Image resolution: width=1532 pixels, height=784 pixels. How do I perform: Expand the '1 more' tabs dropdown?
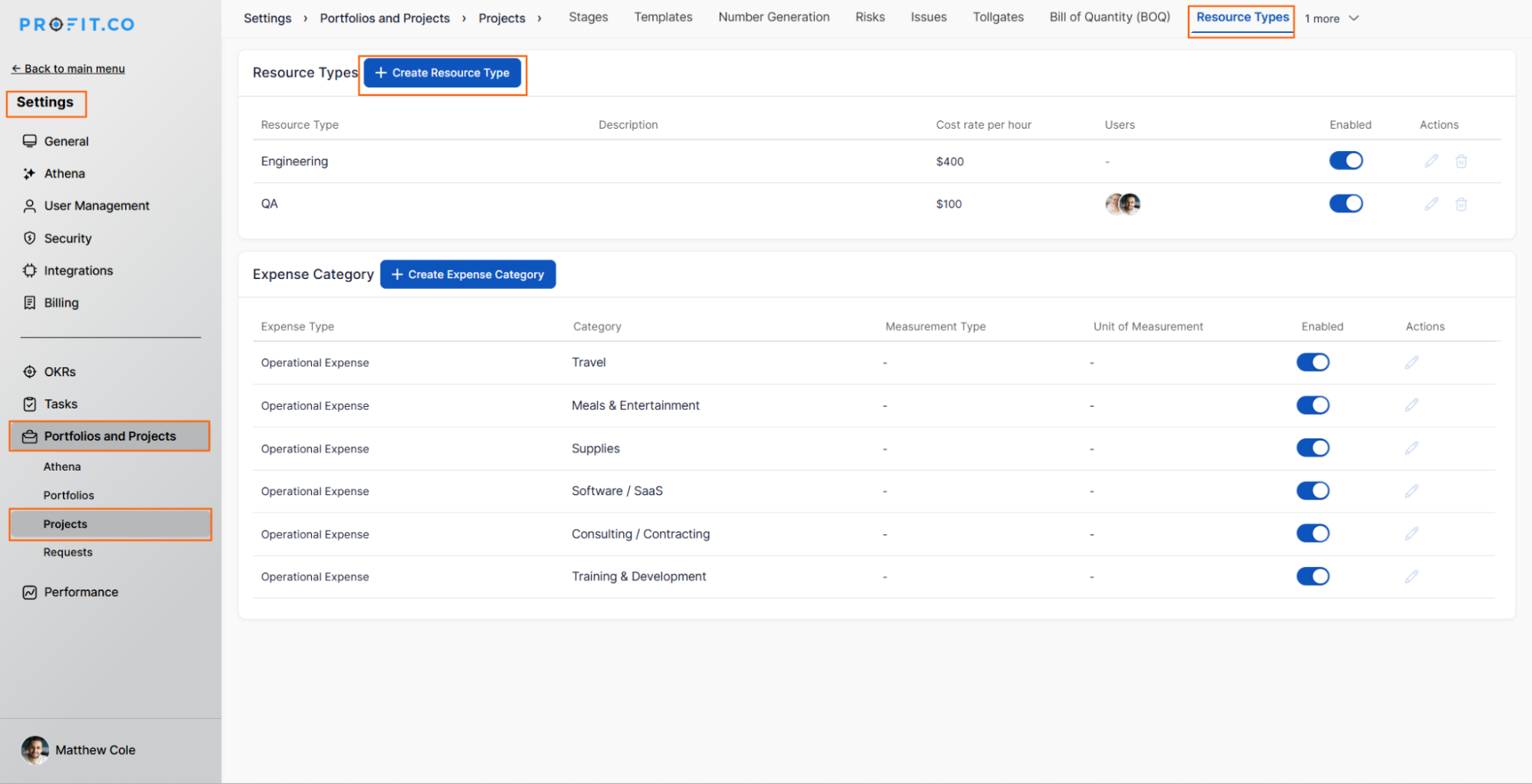1331,18
